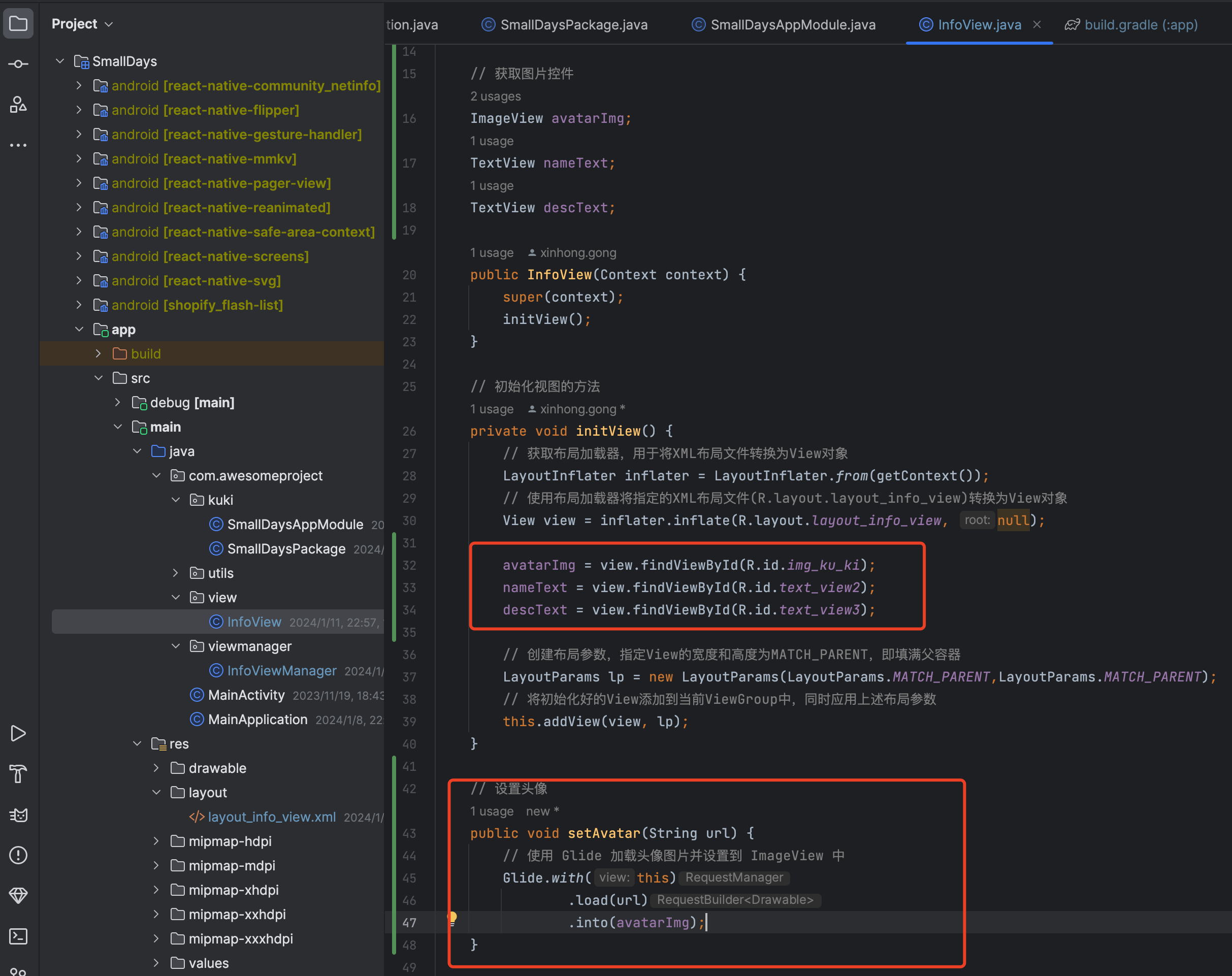
Task: Open the Logcat cat icon
Action: pos(18,815)
